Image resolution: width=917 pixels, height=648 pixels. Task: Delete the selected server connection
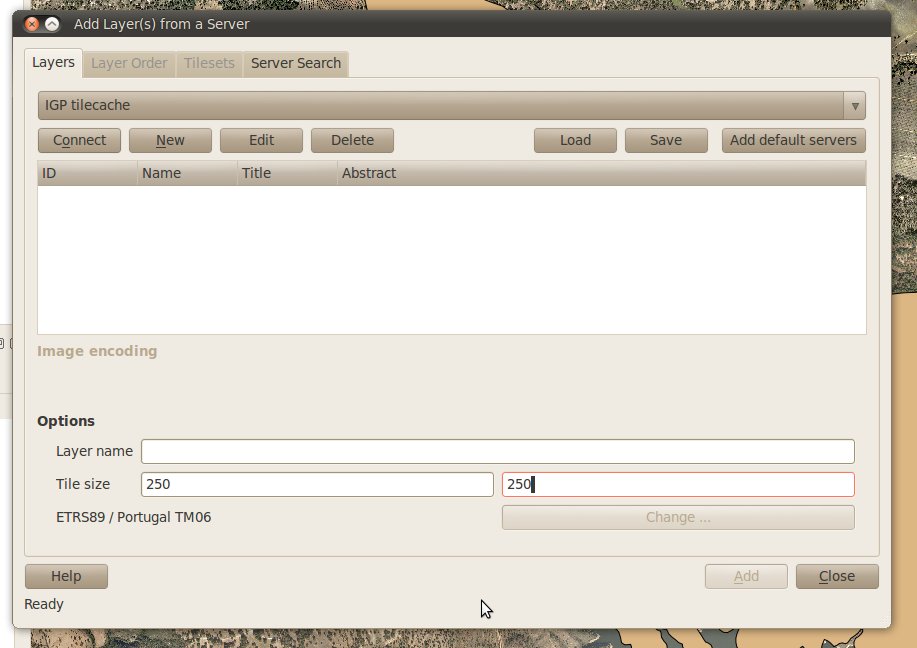352,140
